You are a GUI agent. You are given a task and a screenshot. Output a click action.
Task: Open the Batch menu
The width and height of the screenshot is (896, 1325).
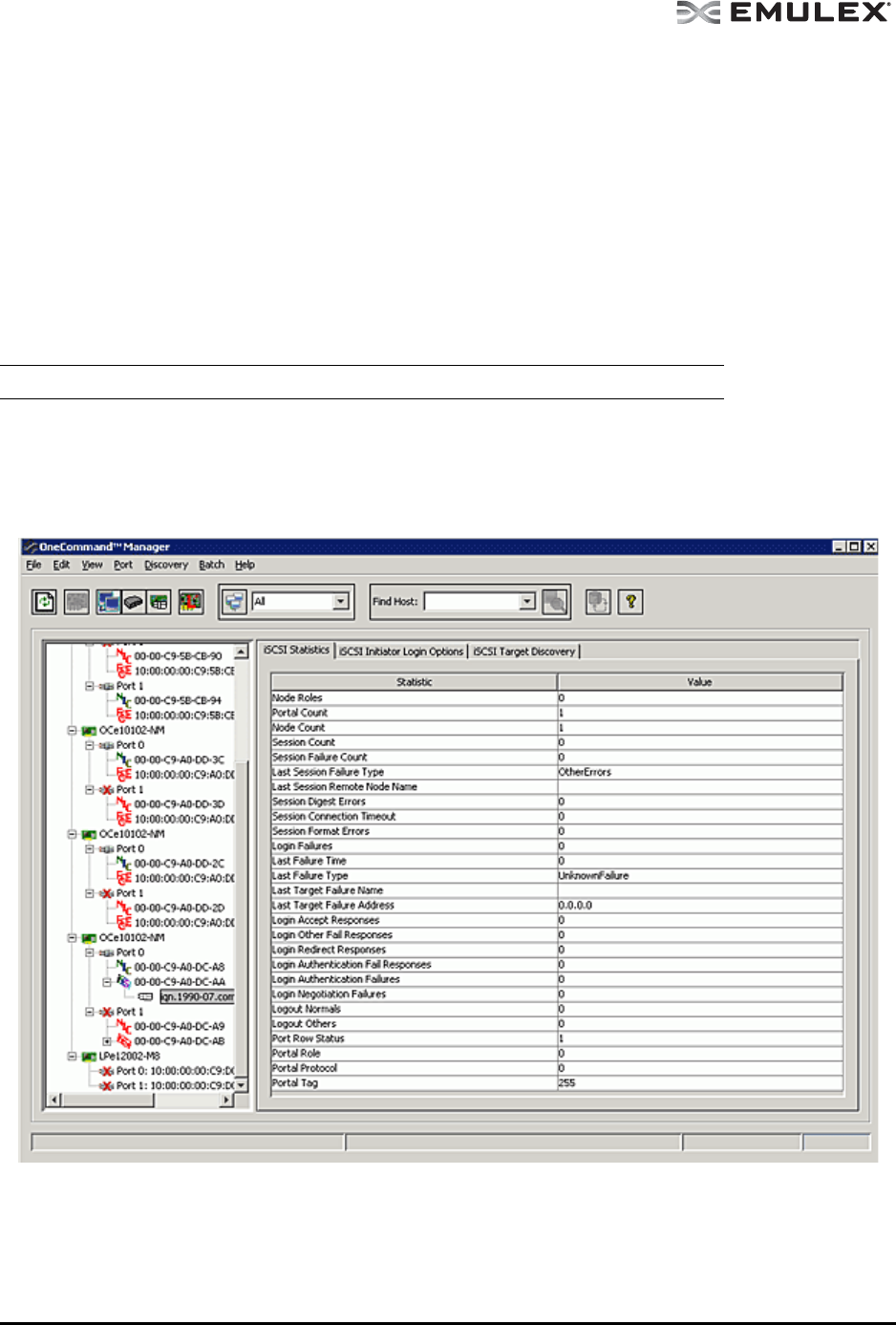(x=211, y=565)
